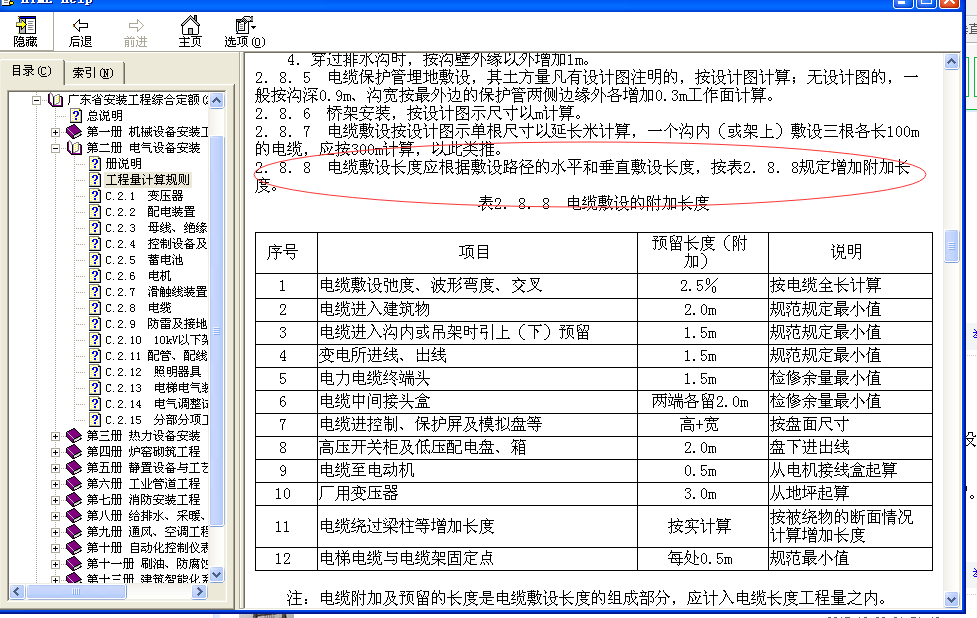Open C.2.12 照明器具 topic
977x618 pixels.
click(153, 372)
